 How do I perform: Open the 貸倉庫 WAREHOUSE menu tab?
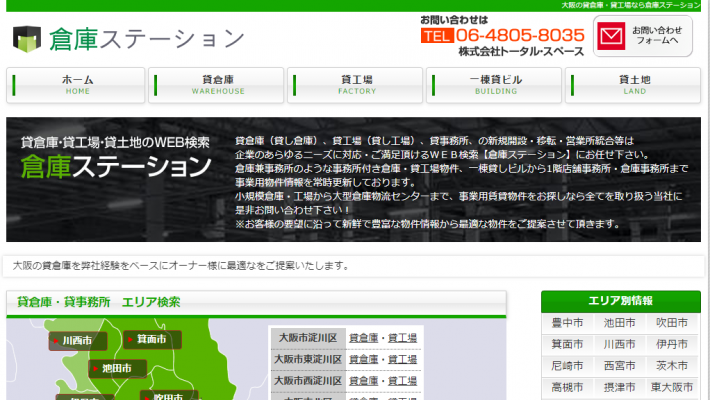(x=217, y=85)
